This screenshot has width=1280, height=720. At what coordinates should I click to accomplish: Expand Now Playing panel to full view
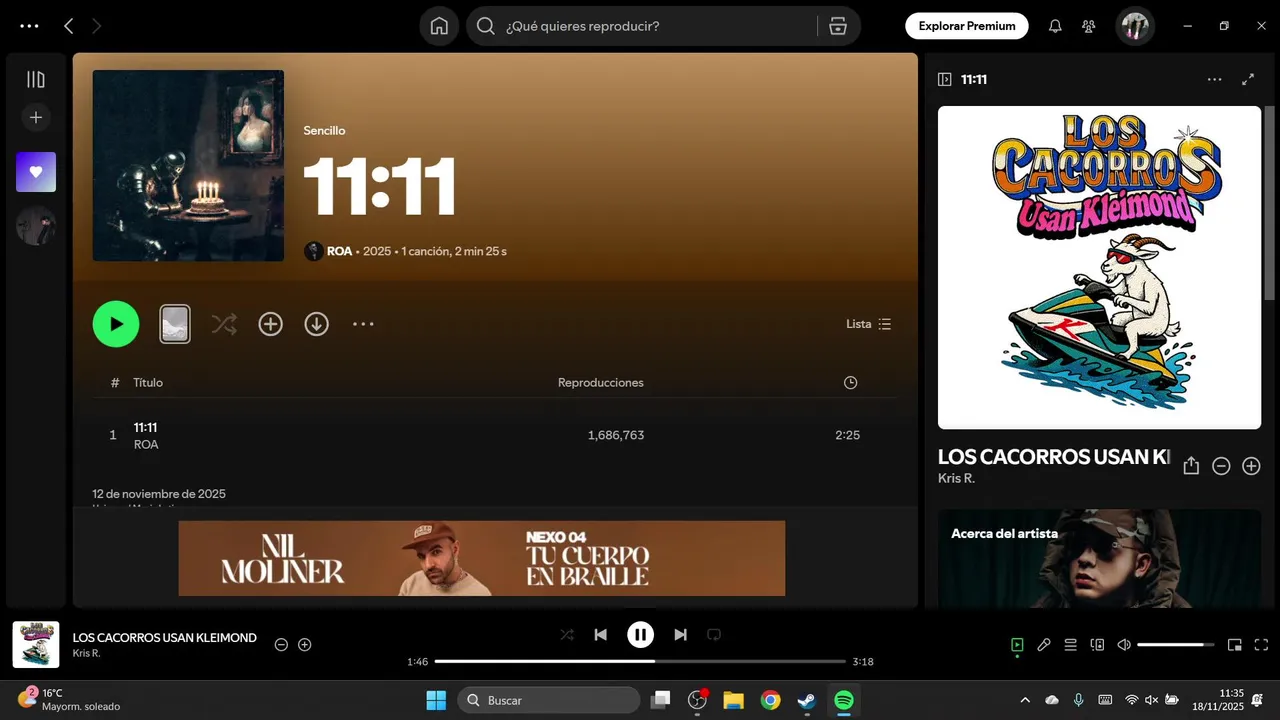click(x=1248, y=79)
